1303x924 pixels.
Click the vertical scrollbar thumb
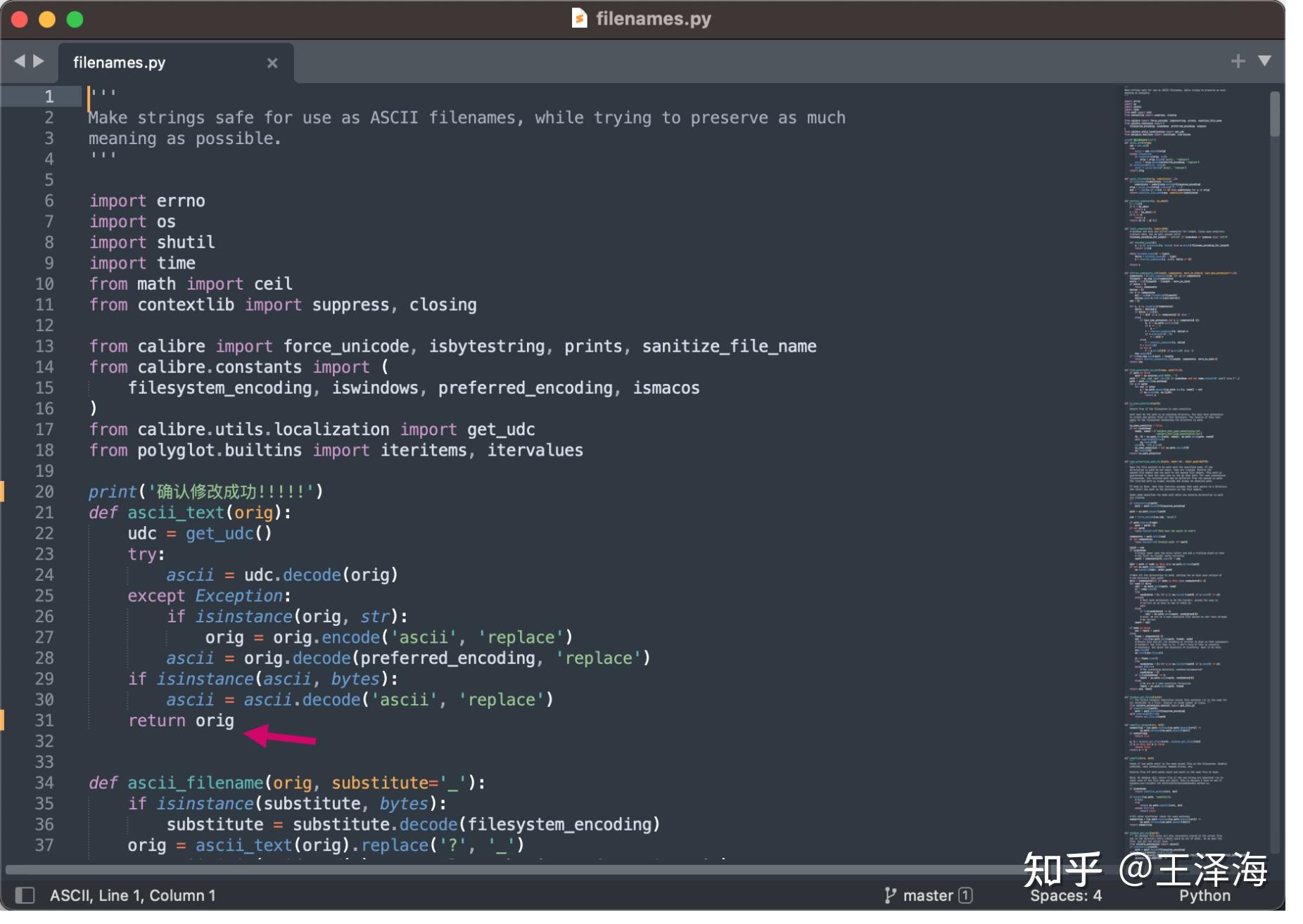(x=1275, y=114)
